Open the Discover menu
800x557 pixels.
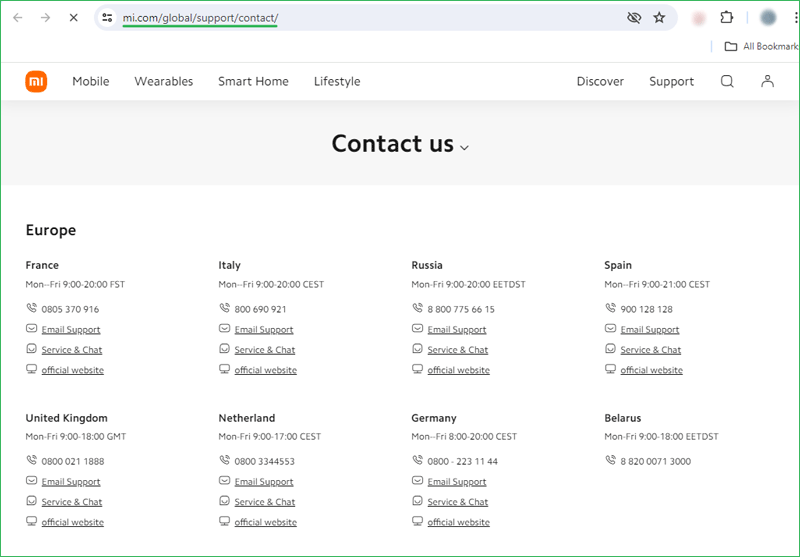pyautogui.click(x=600, y=81)
